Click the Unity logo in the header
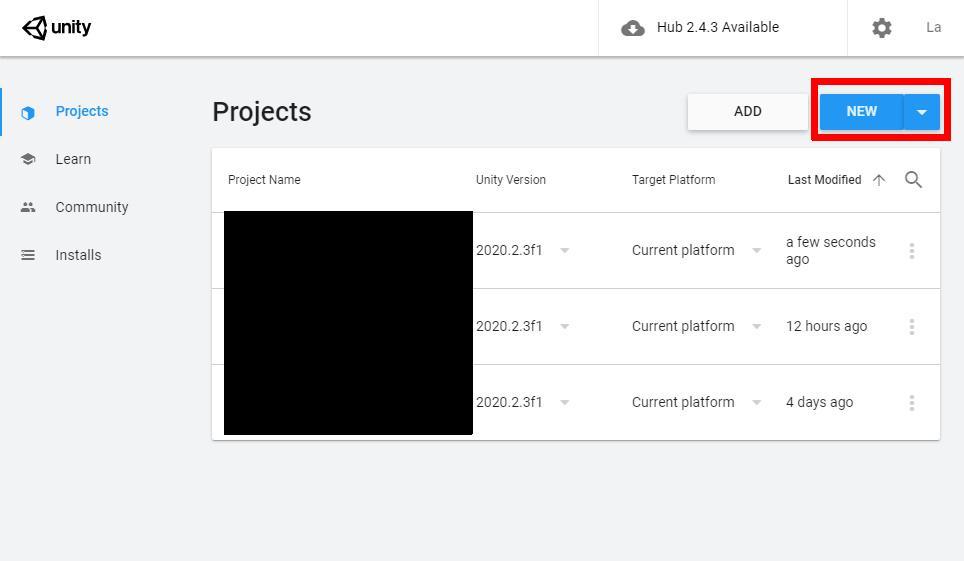This screenshot has width=964, height=561. [57, 28]
